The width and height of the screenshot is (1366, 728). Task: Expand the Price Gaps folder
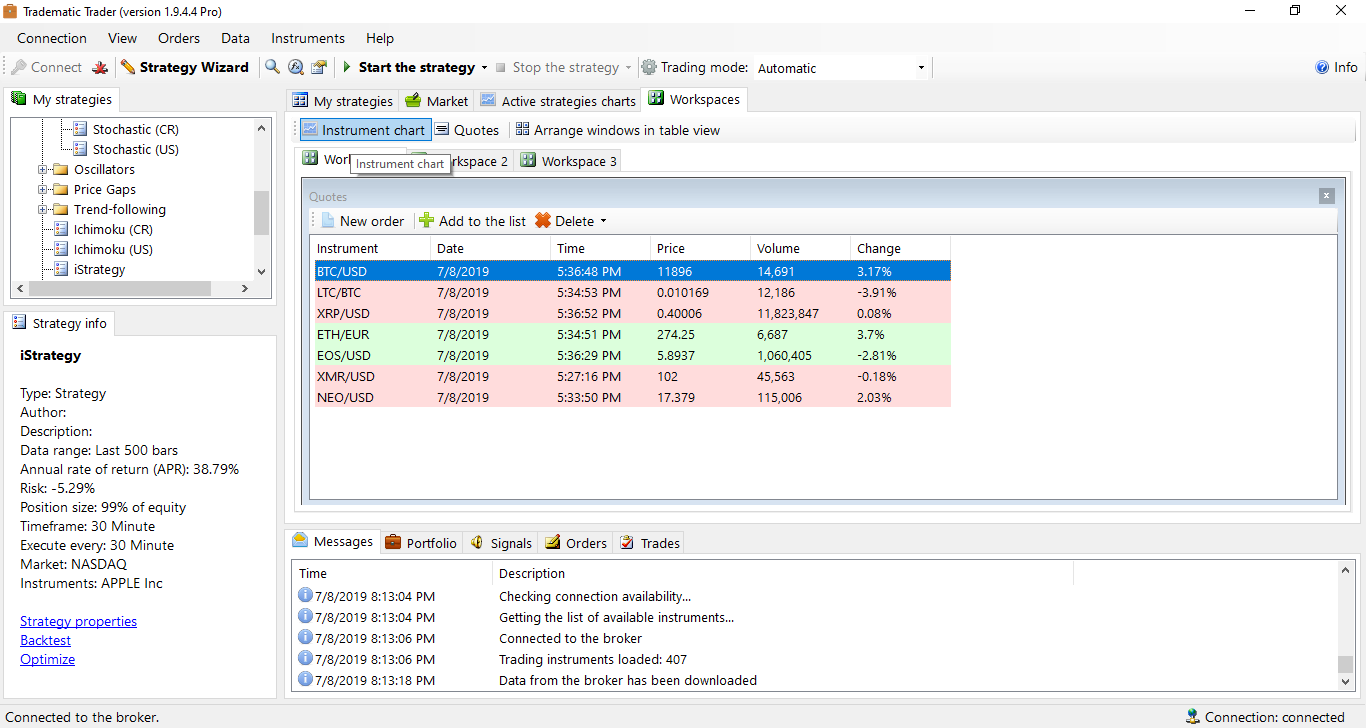(x=43, y=190)
